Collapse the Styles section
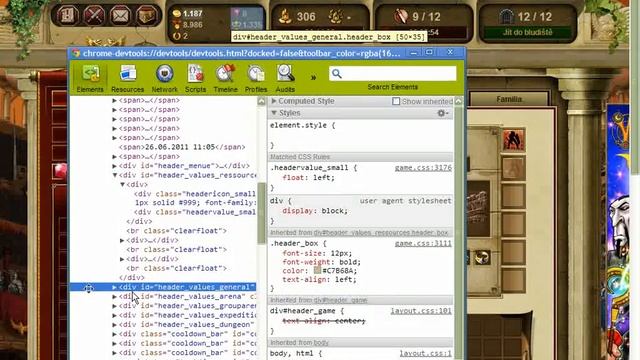Image resolution: width=640 pixels, height=360 pixels. [274, 113]
